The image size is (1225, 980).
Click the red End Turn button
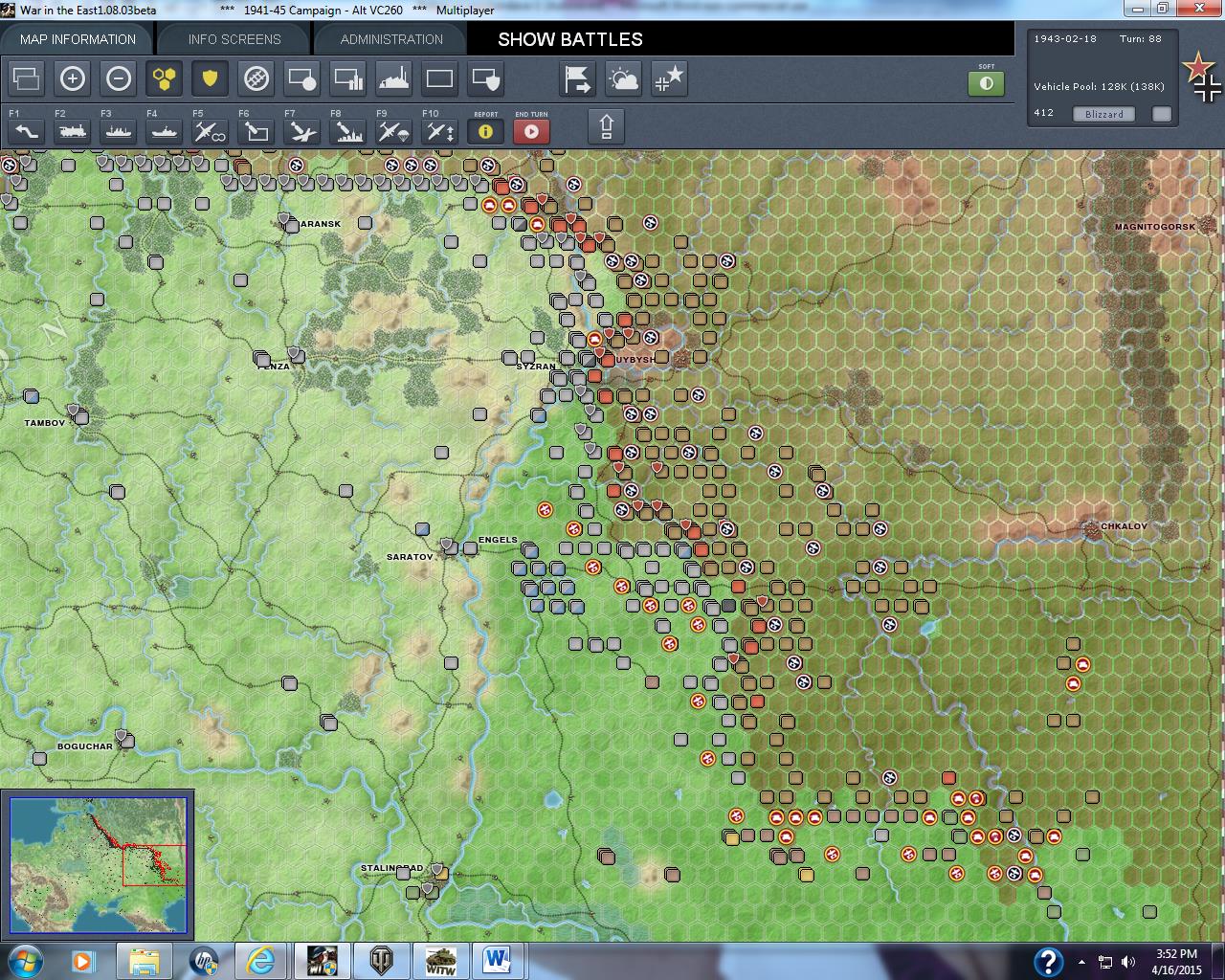pyautogui.click(x=532, y=130)
